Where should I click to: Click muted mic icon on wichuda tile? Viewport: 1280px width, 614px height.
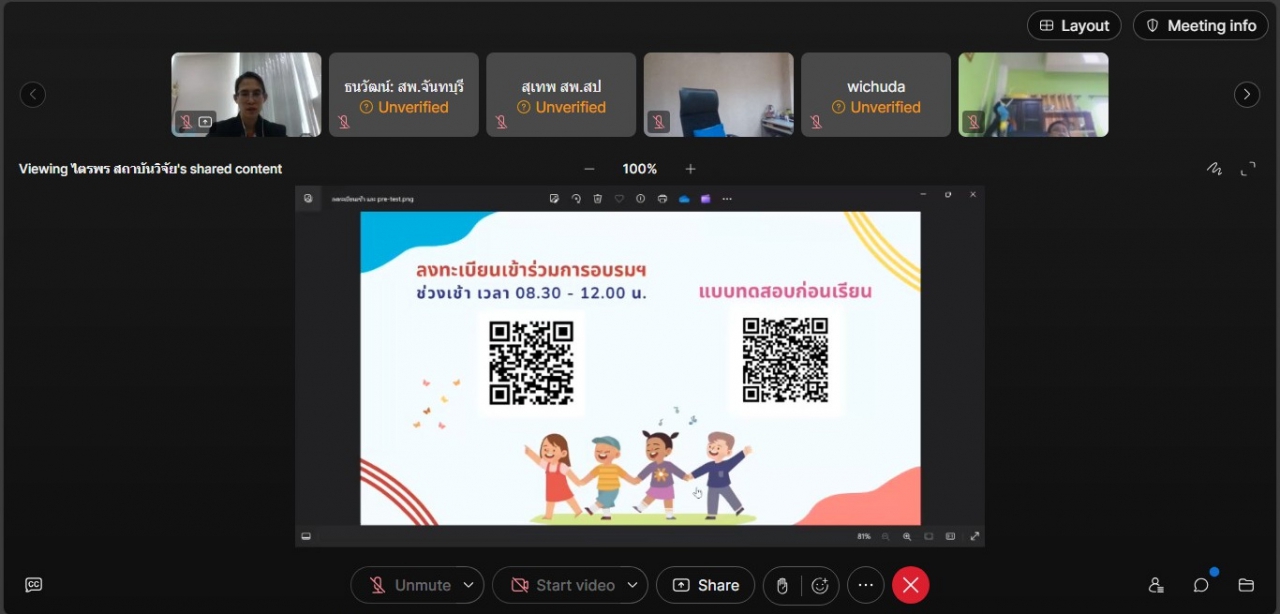tap(816, 122)
